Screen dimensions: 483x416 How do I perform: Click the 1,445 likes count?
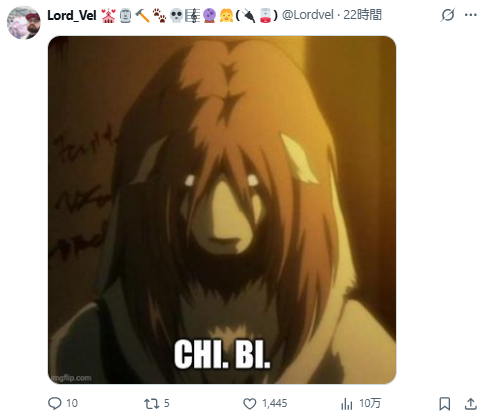(x=275, y=403)
